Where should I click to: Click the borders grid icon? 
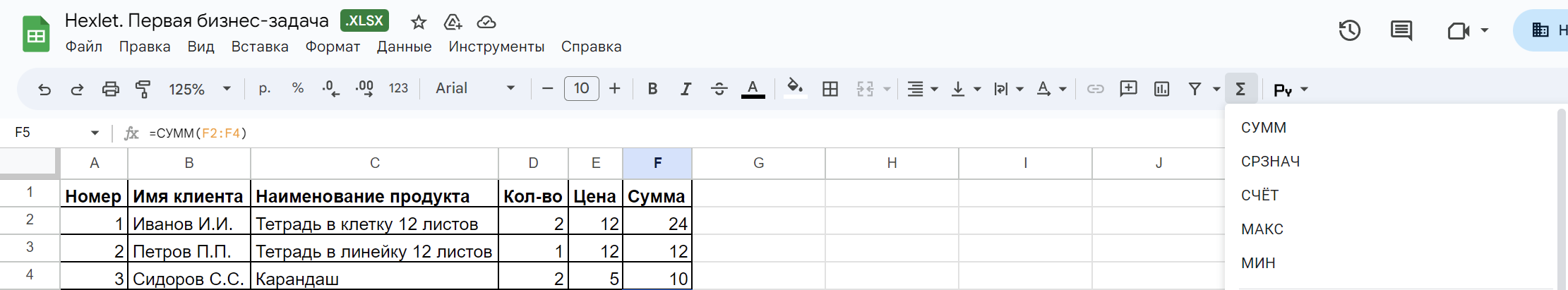[x=830, y=89]
